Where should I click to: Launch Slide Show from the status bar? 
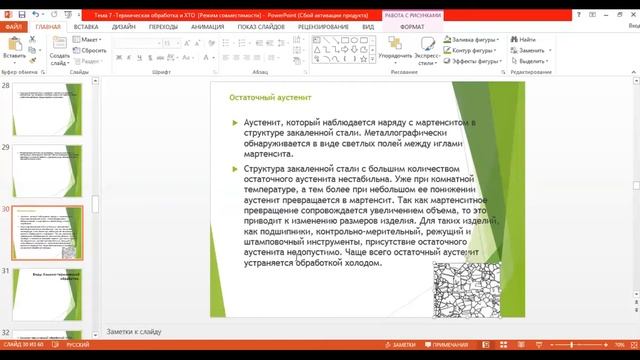coord(539,345)
